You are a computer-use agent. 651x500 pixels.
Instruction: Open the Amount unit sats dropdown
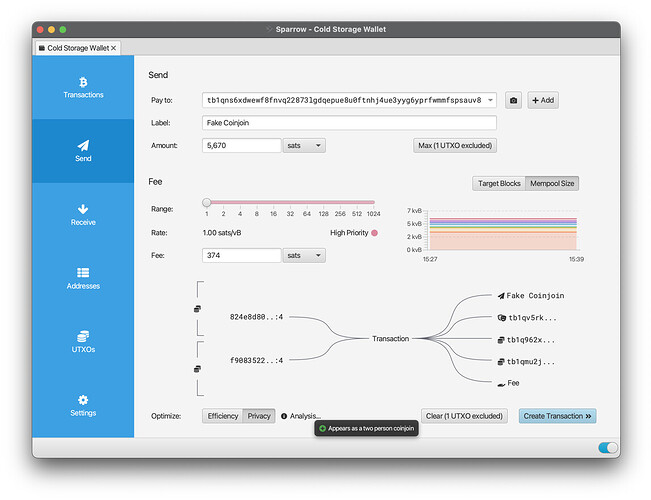304,146
